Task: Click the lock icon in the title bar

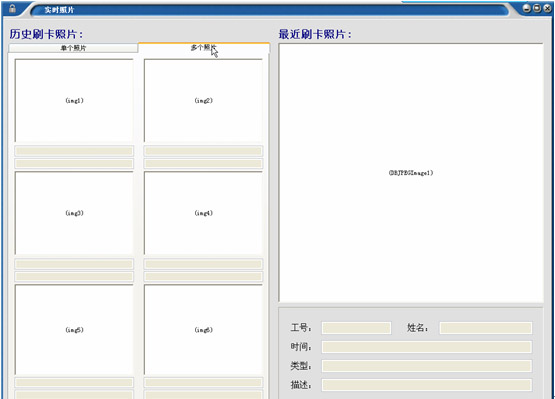Action: [x=12, y=8]
